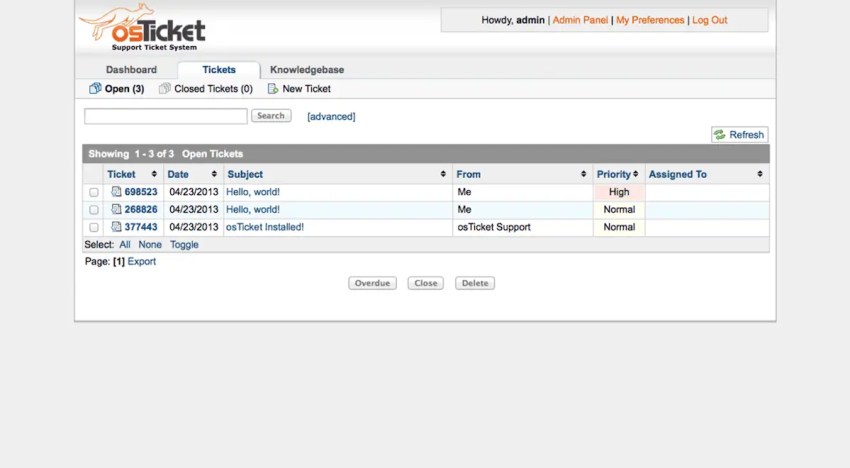This screenshot has height=468, width=850.
Task: Check the box for ticket 698523
Action: click(x=94, y=193)
